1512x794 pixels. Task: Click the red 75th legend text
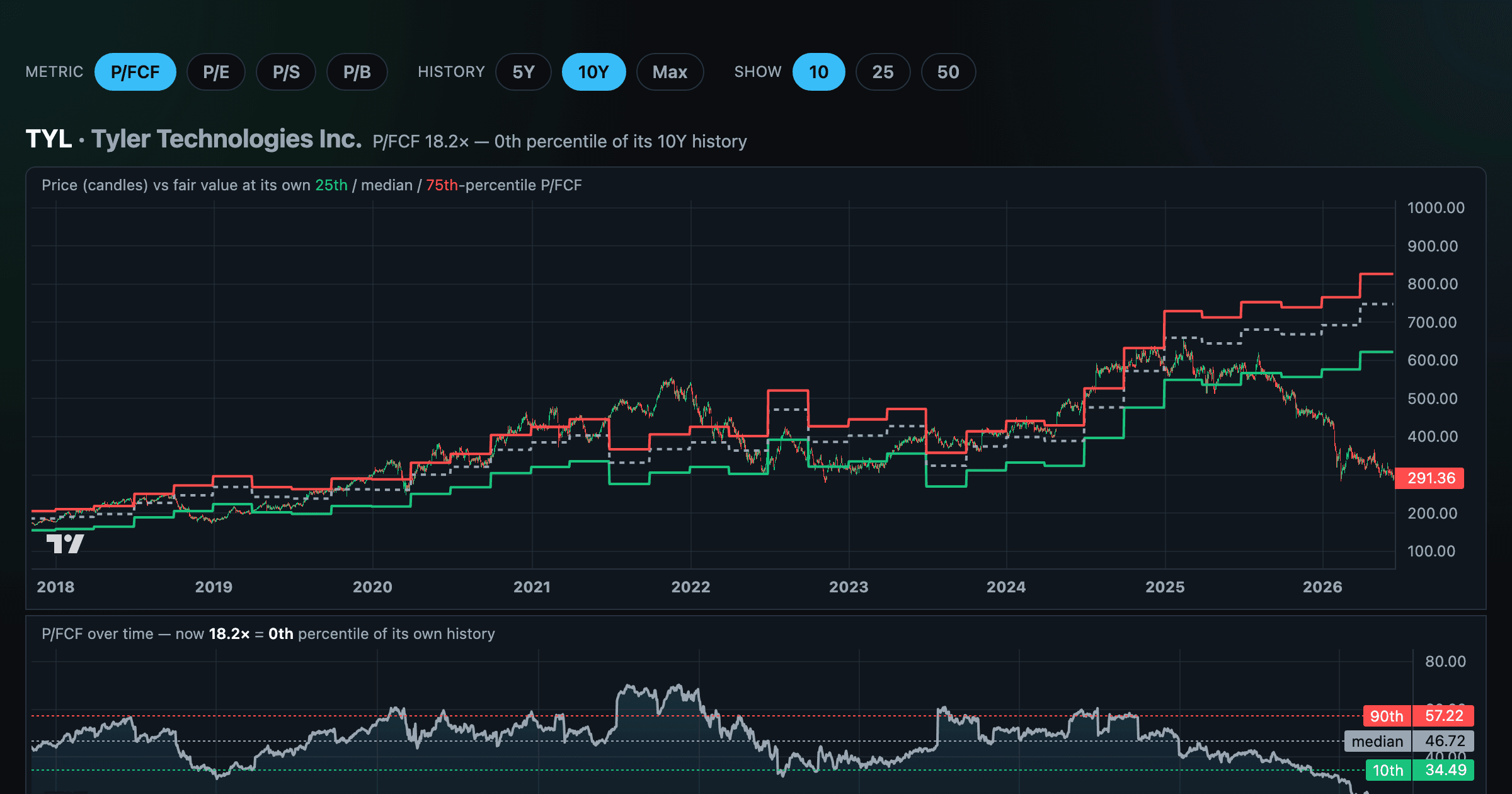442,185
